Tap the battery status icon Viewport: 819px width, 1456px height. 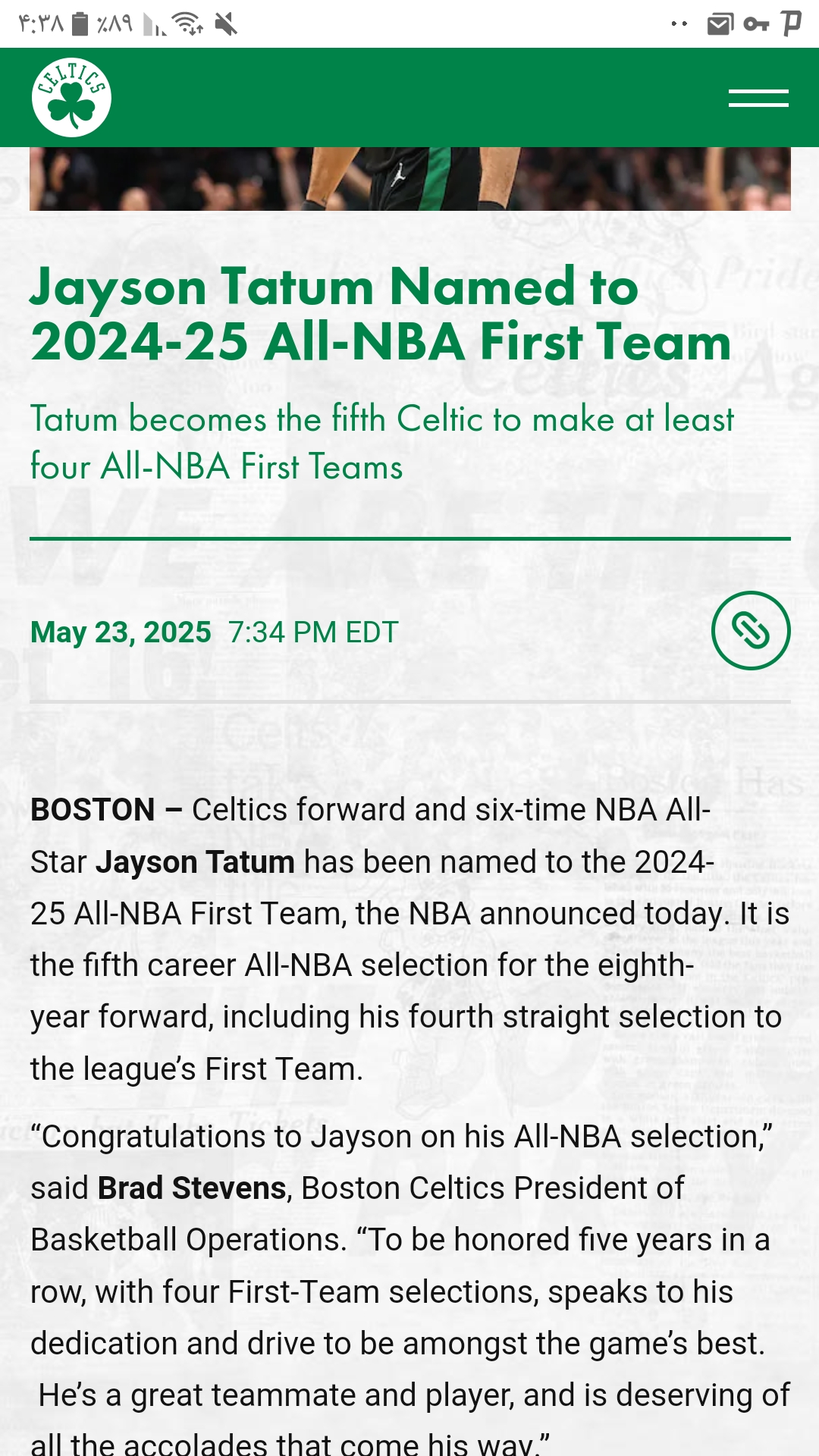click(80, 24)
